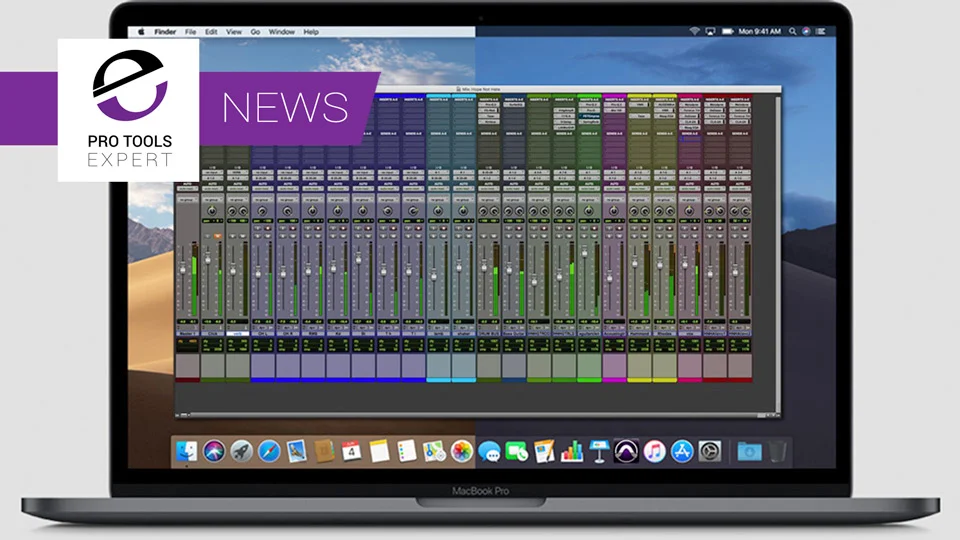Click the pink track color bar
960x540 pixels.
tap(689, 380)
